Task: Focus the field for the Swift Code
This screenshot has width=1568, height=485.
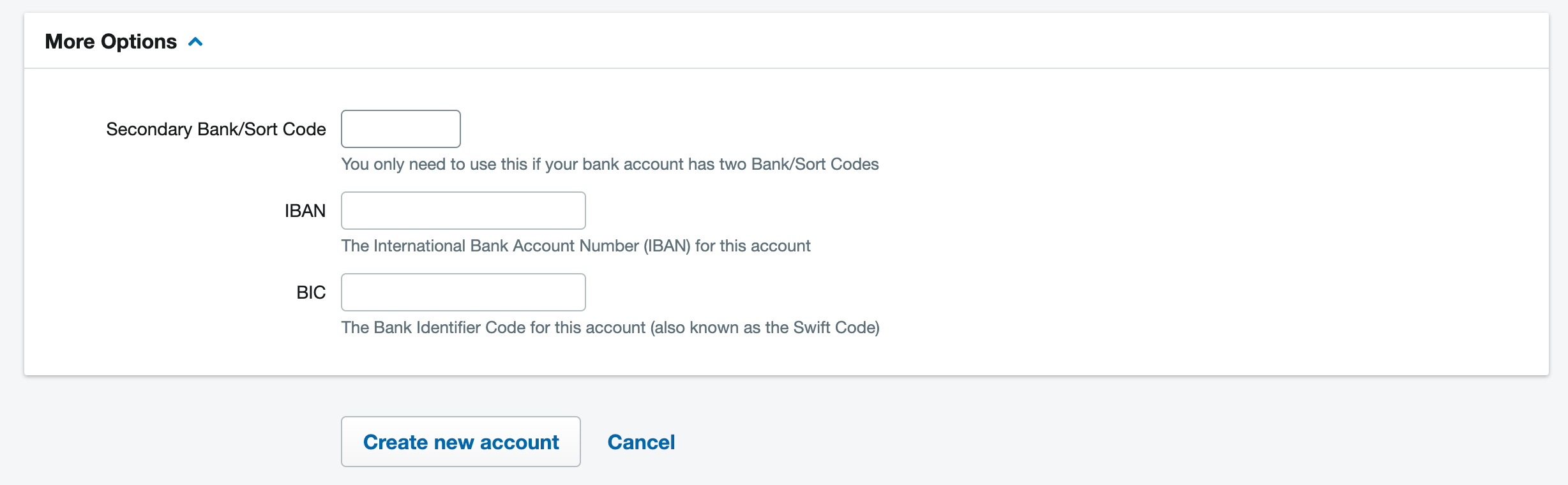Action: tap(463, 292)
